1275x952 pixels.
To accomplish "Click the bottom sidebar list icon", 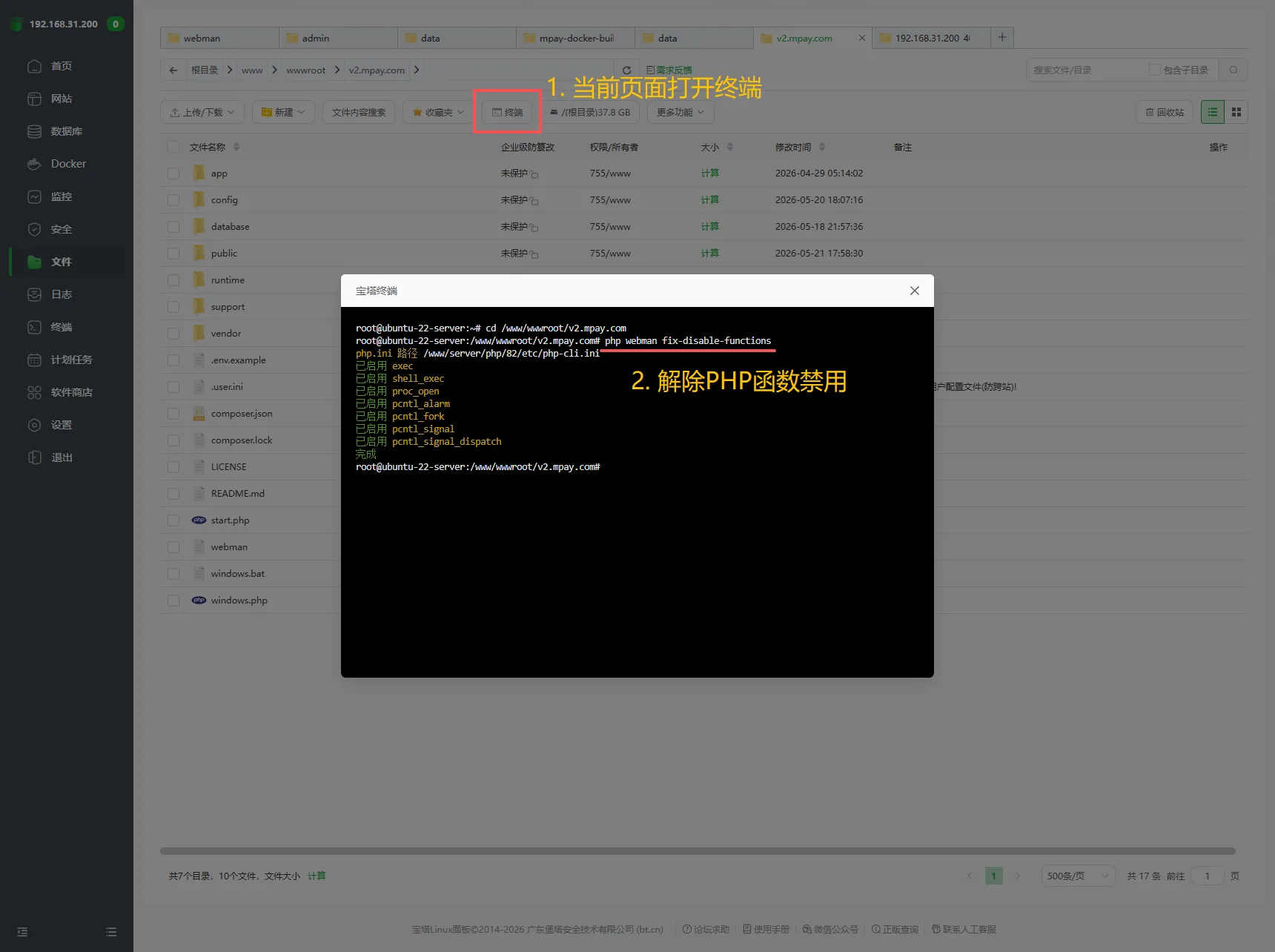I will (111, 932).
